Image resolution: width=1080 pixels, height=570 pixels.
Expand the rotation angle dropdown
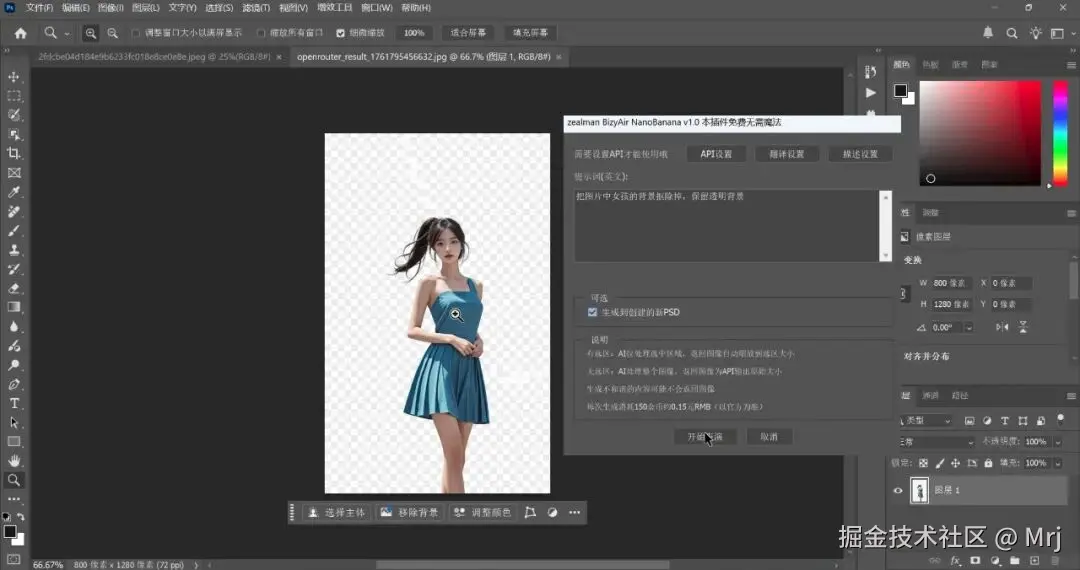pos(969,327)
